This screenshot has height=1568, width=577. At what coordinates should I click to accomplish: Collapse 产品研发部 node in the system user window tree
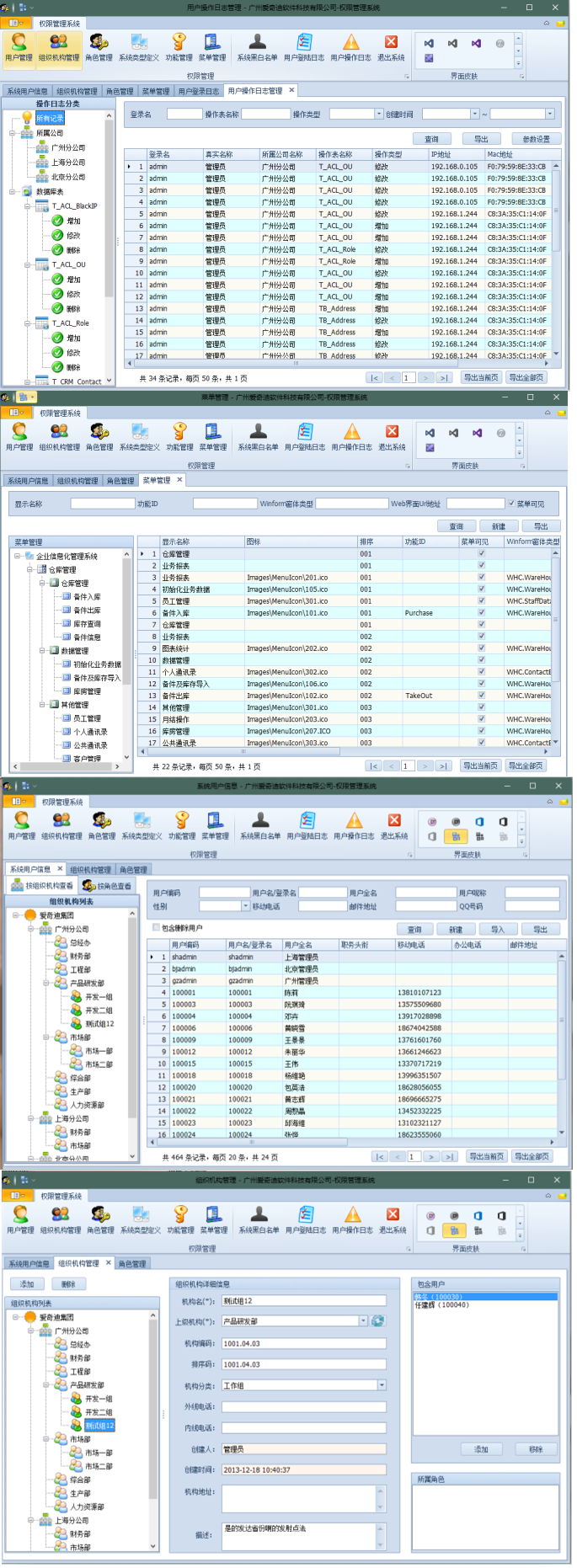coord(46,984)
